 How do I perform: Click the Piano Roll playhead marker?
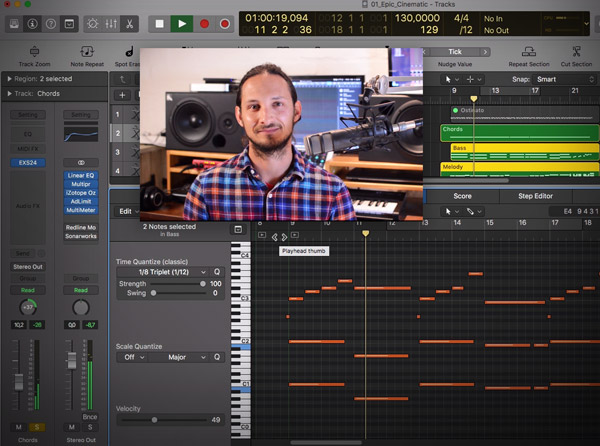pos(365,233)
